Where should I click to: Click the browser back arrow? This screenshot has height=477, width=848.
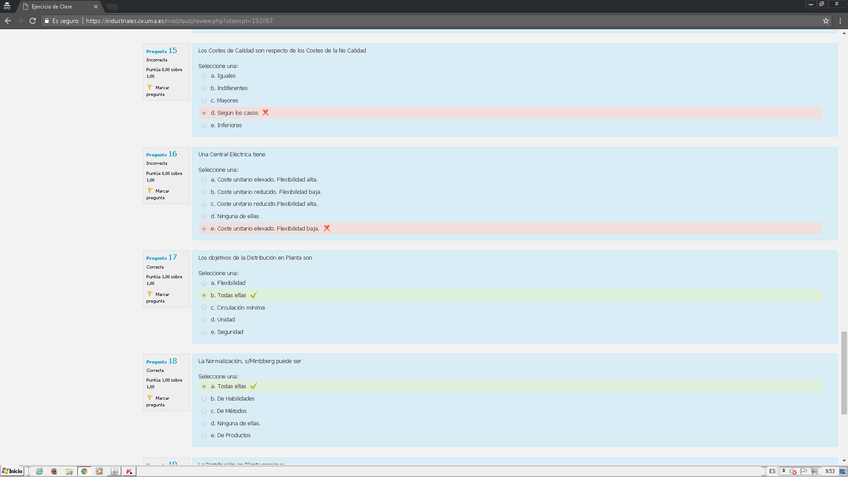click(8, 20)
